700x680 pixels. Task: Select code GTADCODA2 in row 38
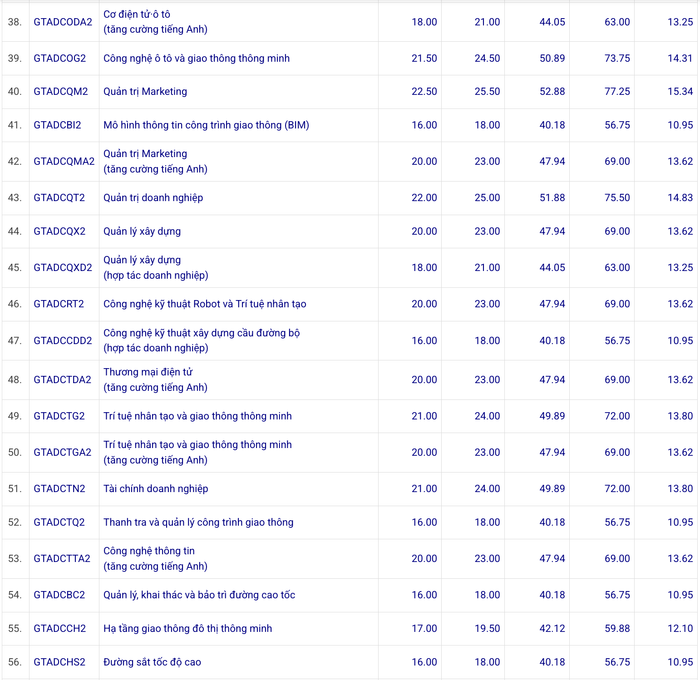point(63,22)
